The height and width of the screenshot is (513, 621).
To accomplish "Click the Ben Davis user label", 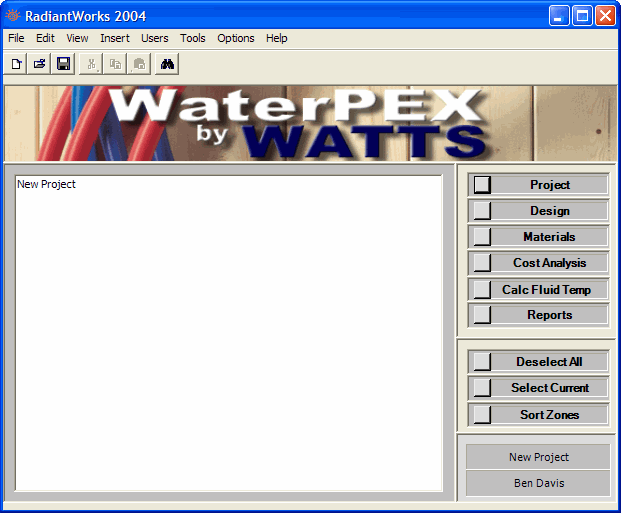I will pyautogui.click(x=538, y=483).
